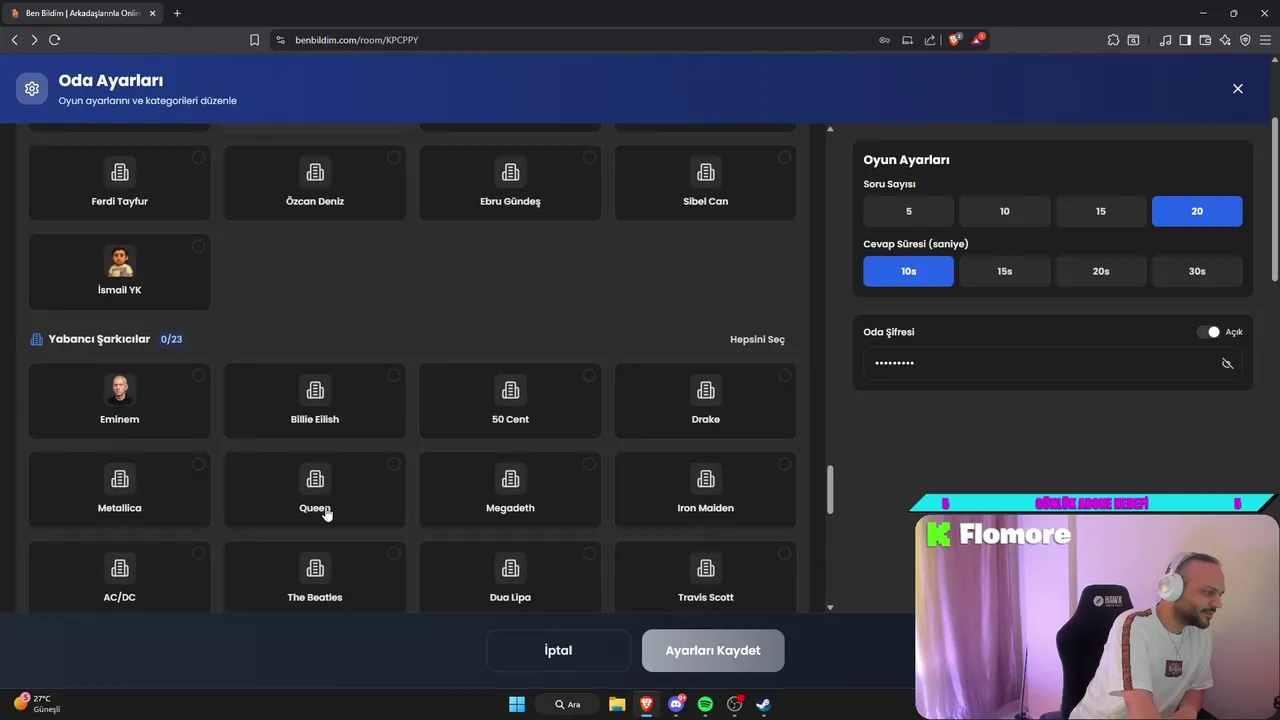Click the Billie Eilish category icon
This screenshot has width=1280, height=720.
pyautogui.click(x=315, y=390)
